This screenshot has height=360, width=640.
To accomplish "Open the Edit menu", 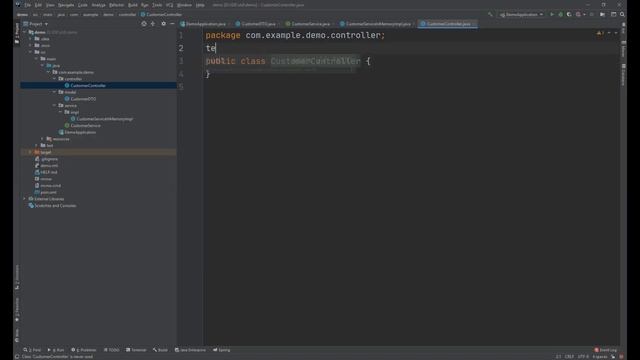I will [38, 5].
